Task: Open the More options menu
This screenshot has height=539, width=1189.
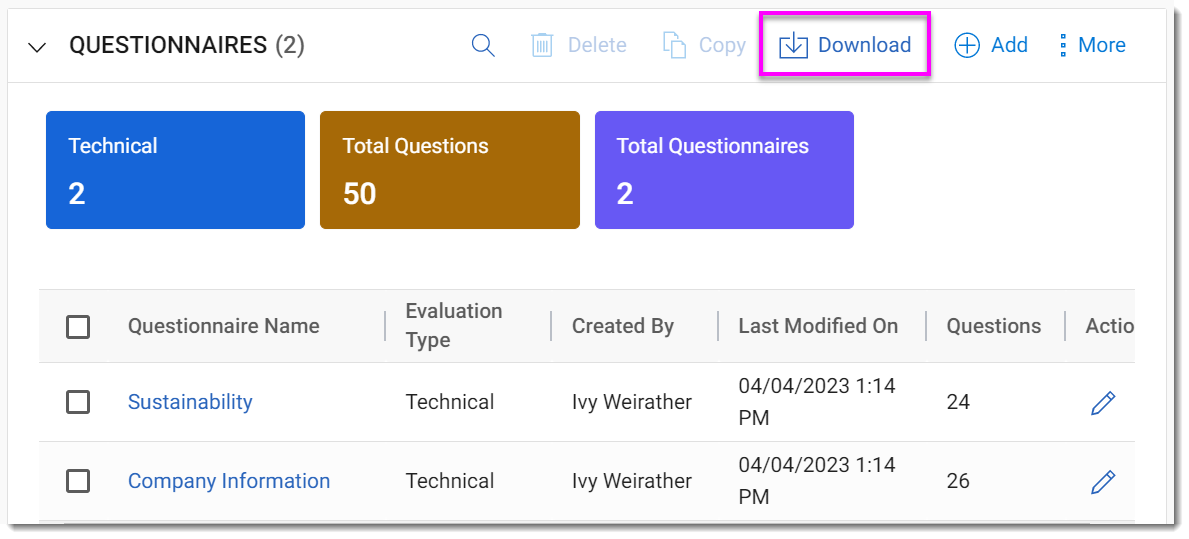Action: (1092, 45)
